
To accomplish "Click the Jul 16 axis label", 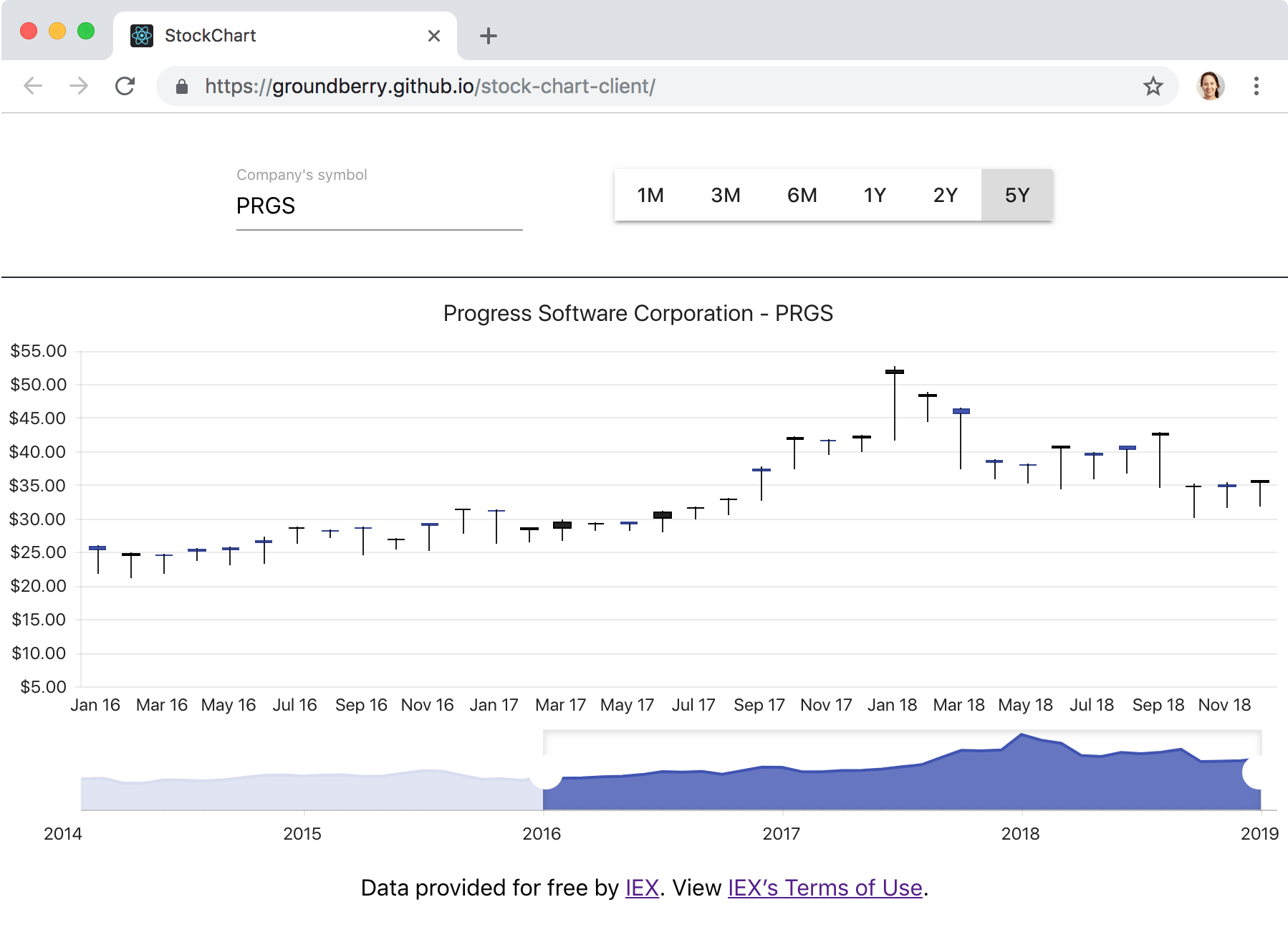I will point(294,705).
